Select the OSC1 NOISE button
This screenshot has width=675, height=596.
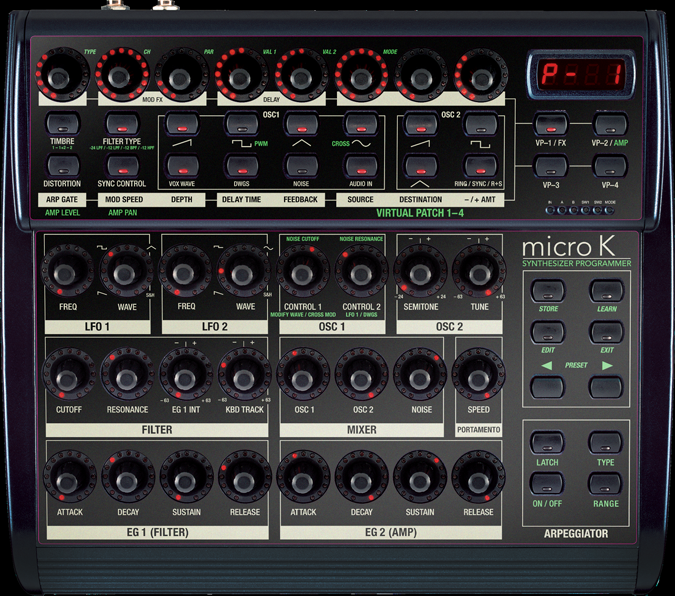tap(301, 166)
